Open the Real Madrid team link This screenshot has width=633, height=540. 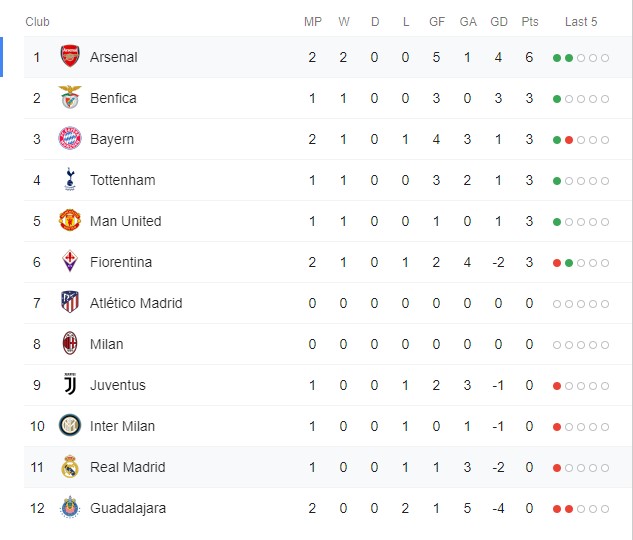point(128,467)
